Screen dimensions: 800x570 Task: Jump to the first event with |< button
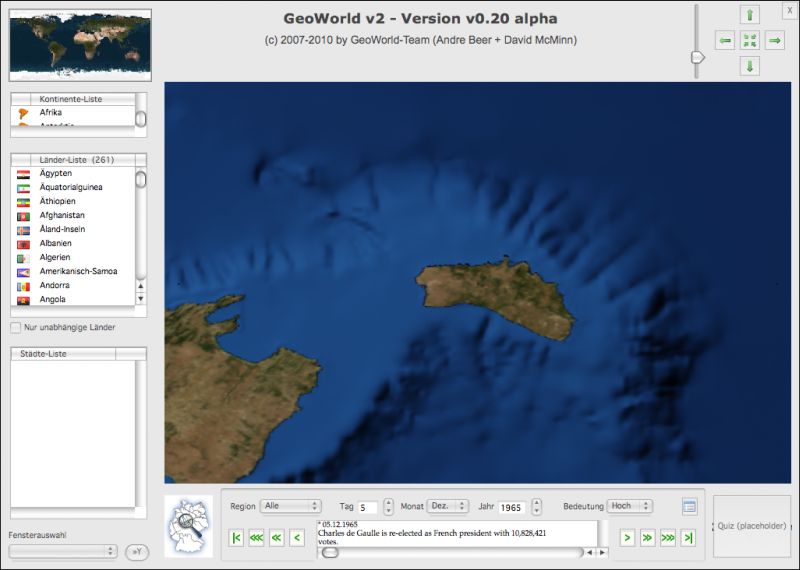click(236, 537)
